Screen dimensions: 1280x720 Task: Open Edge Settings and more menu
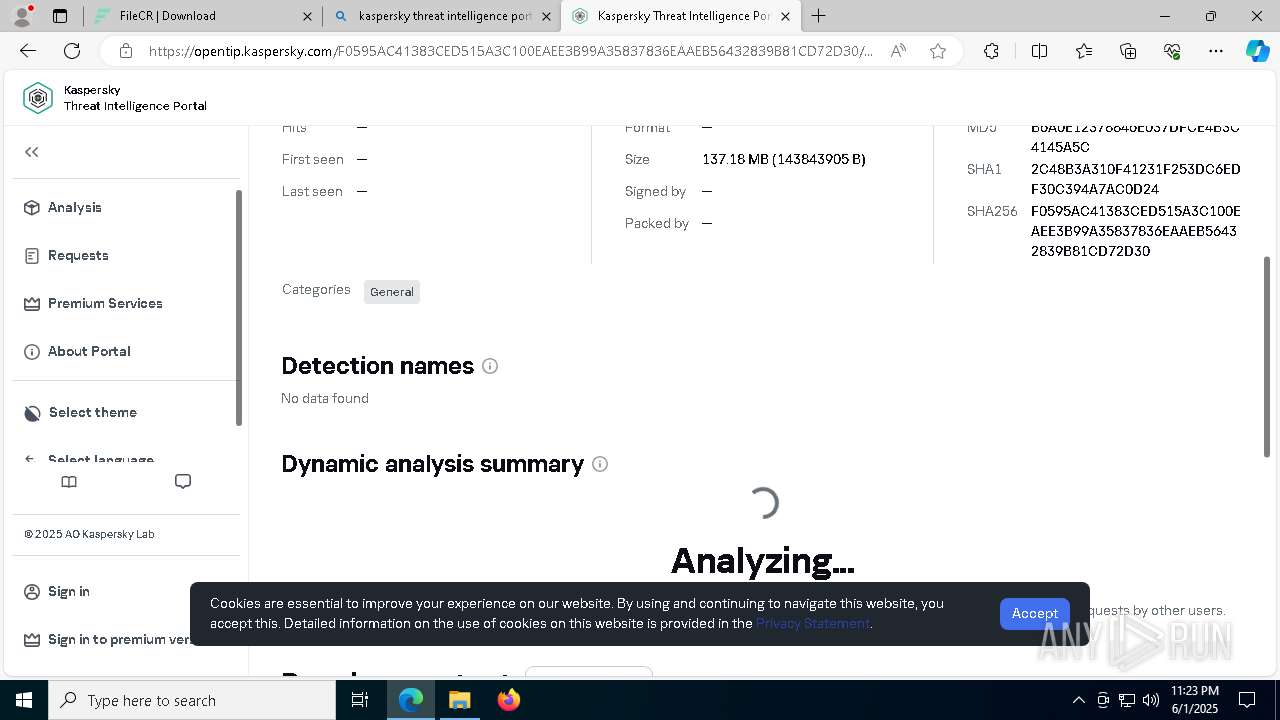pos(1216,51)
